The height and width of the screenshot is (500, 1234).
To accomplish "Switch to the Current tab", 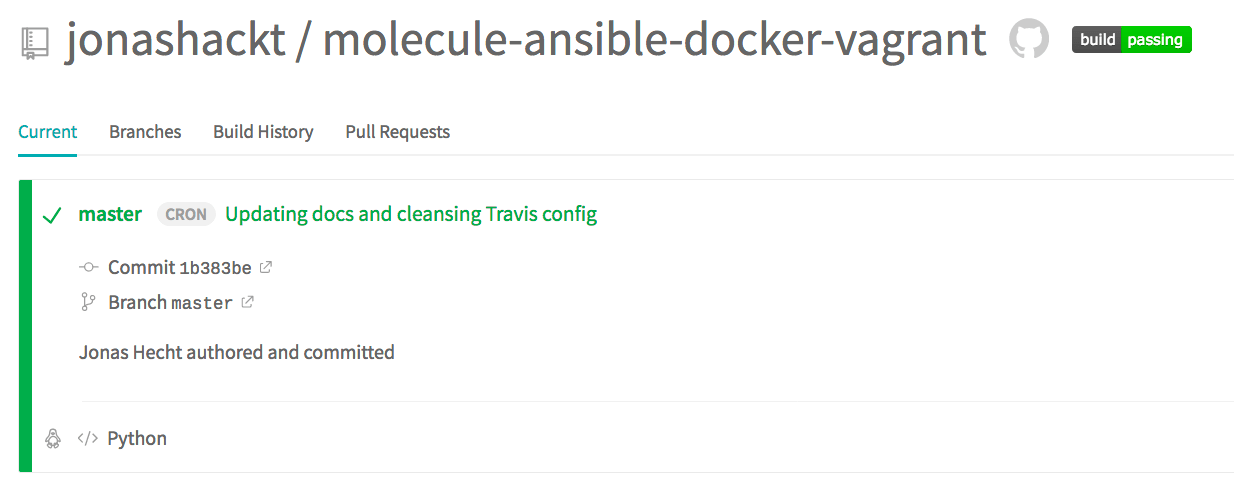I will 47,132.
